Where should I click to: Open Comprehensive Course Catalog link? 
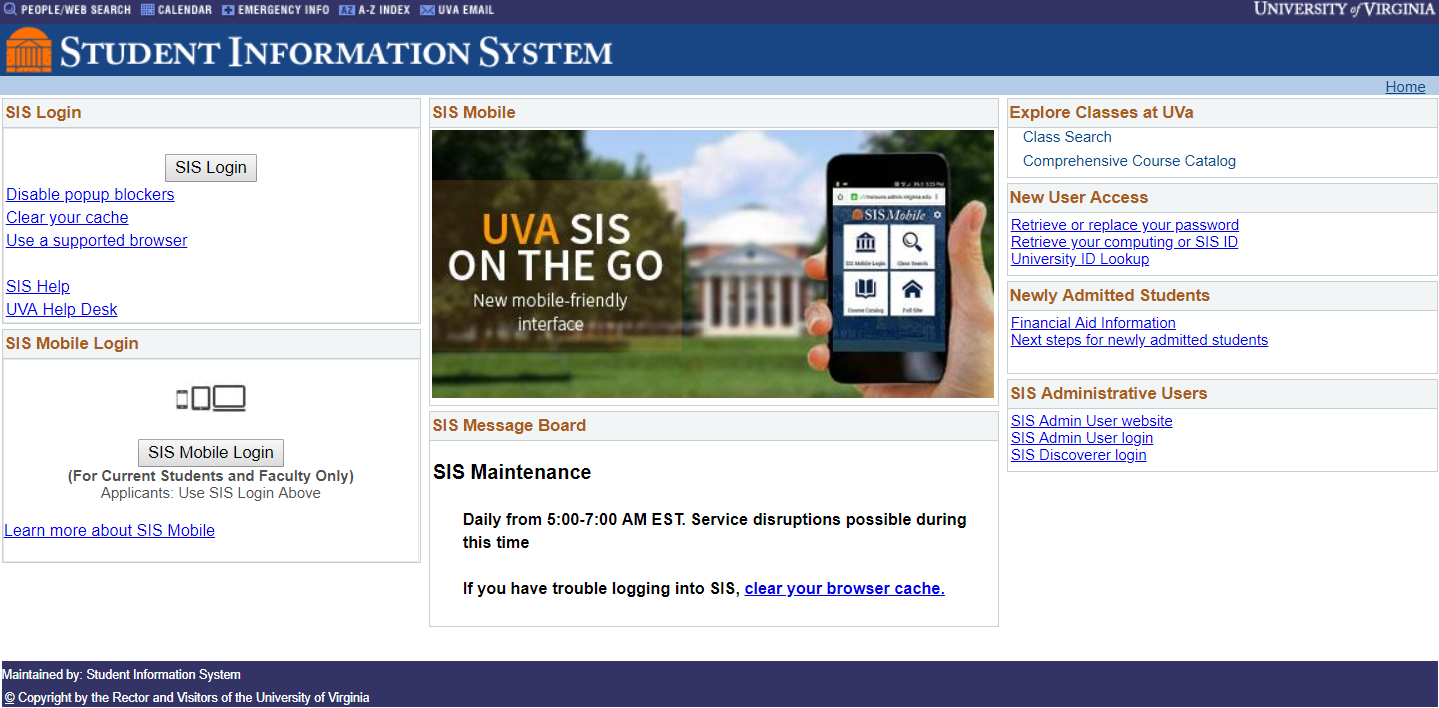click(x=1129, y=161)
